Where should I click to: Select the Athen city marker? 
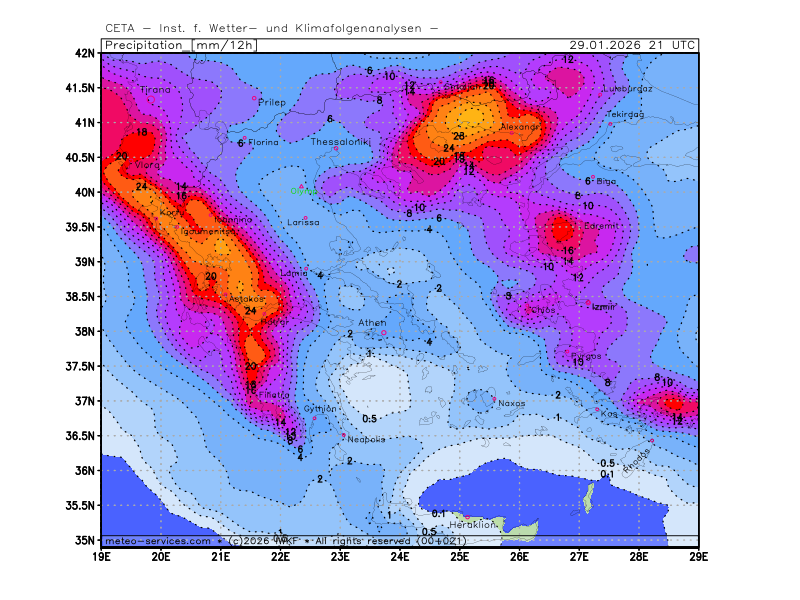pyautogui.click(x=383, y=333)
